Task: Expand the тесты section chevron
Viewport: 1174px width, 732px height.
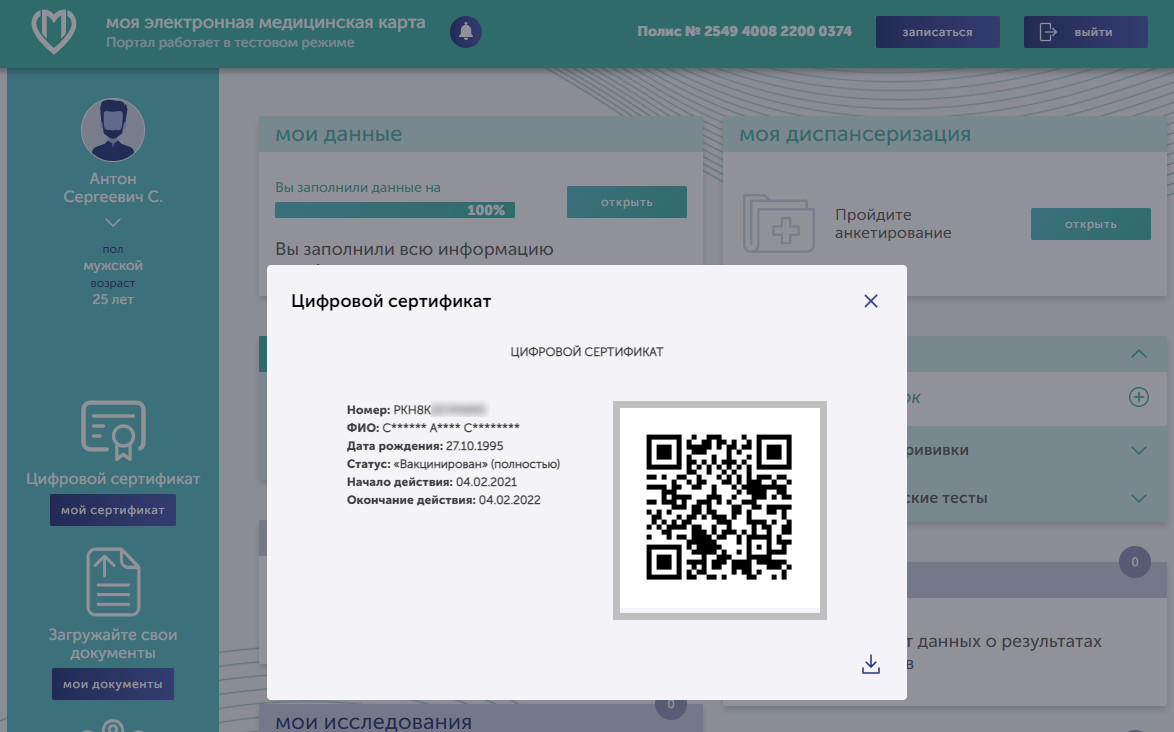Action: [1139, 498]
